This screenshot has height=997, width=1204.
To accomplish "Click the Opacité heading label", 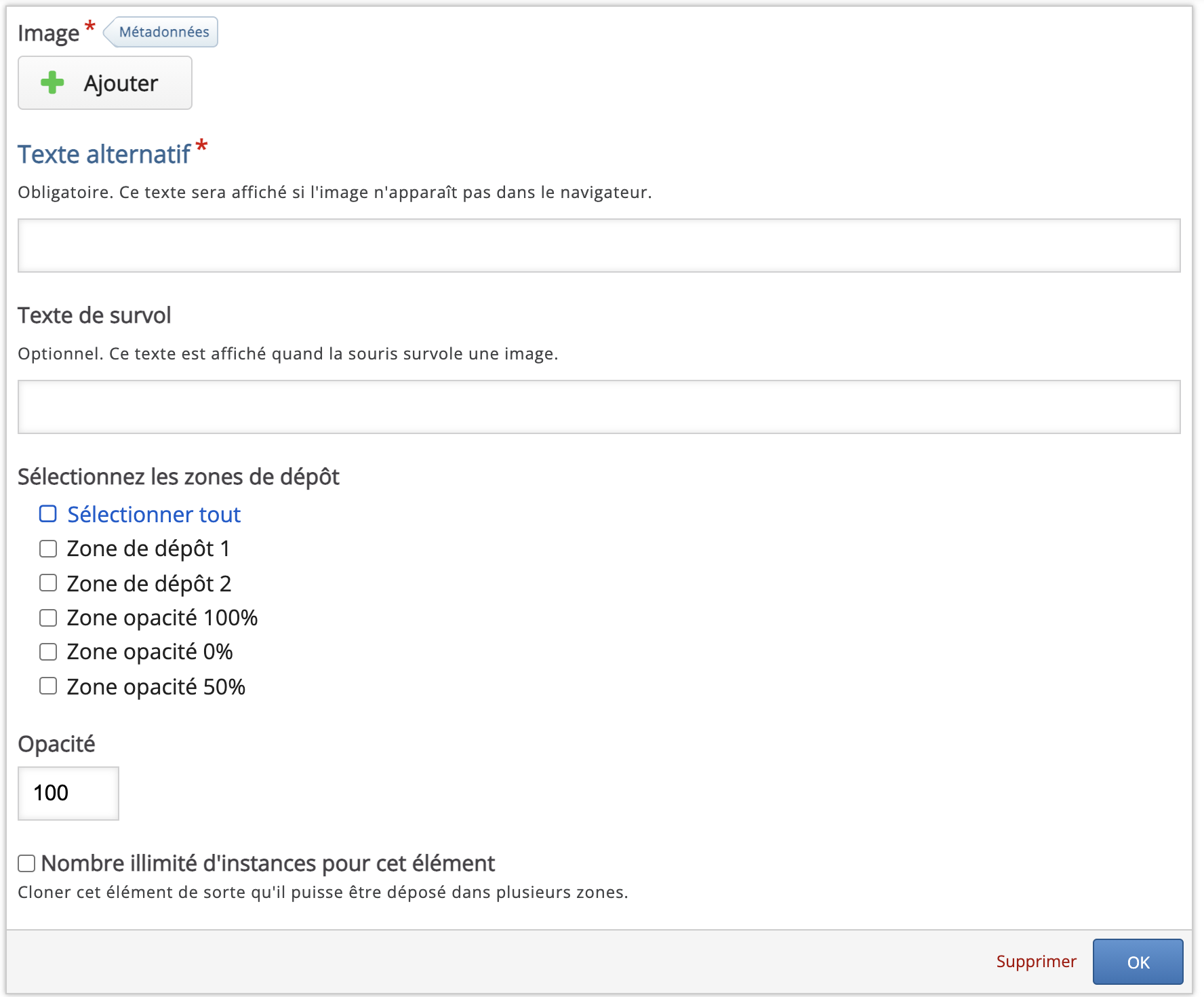I will 56,744.
